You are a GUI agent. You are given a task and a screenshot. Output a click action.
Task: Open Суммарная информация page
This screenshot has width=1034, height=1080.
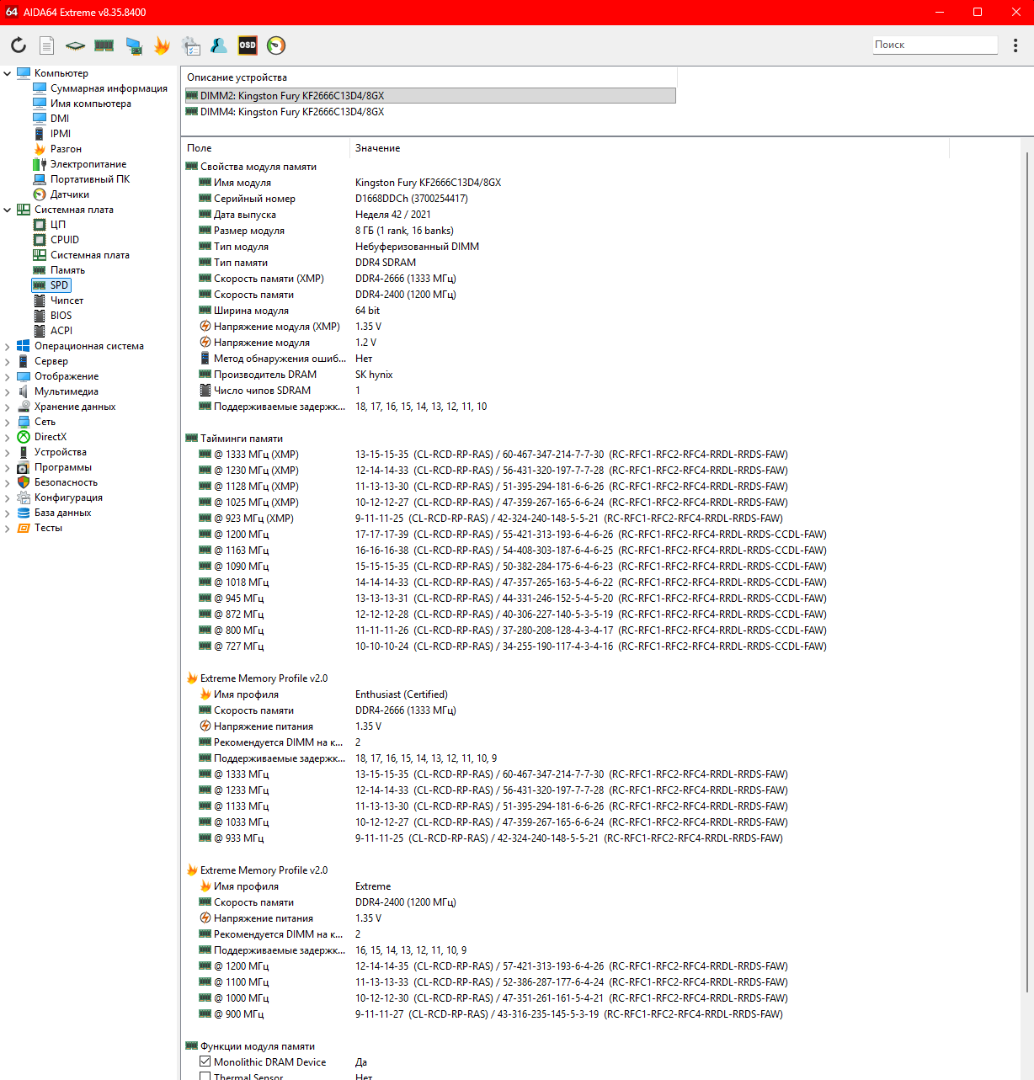point(109,88)
